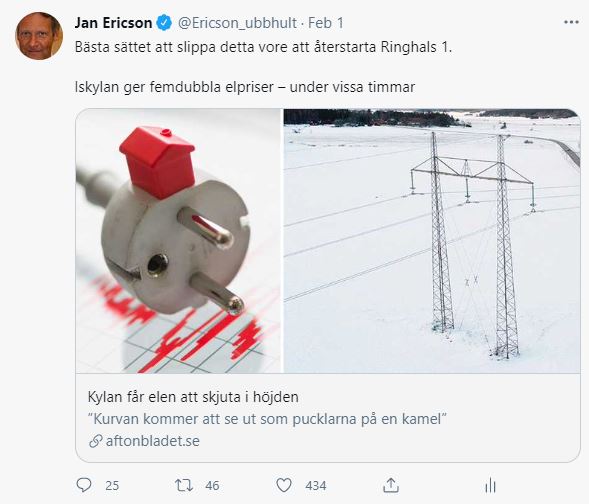The width and height of the screenshot is (589, 504).
Task: Click the blue verified badge
Action: coord(164,23)
